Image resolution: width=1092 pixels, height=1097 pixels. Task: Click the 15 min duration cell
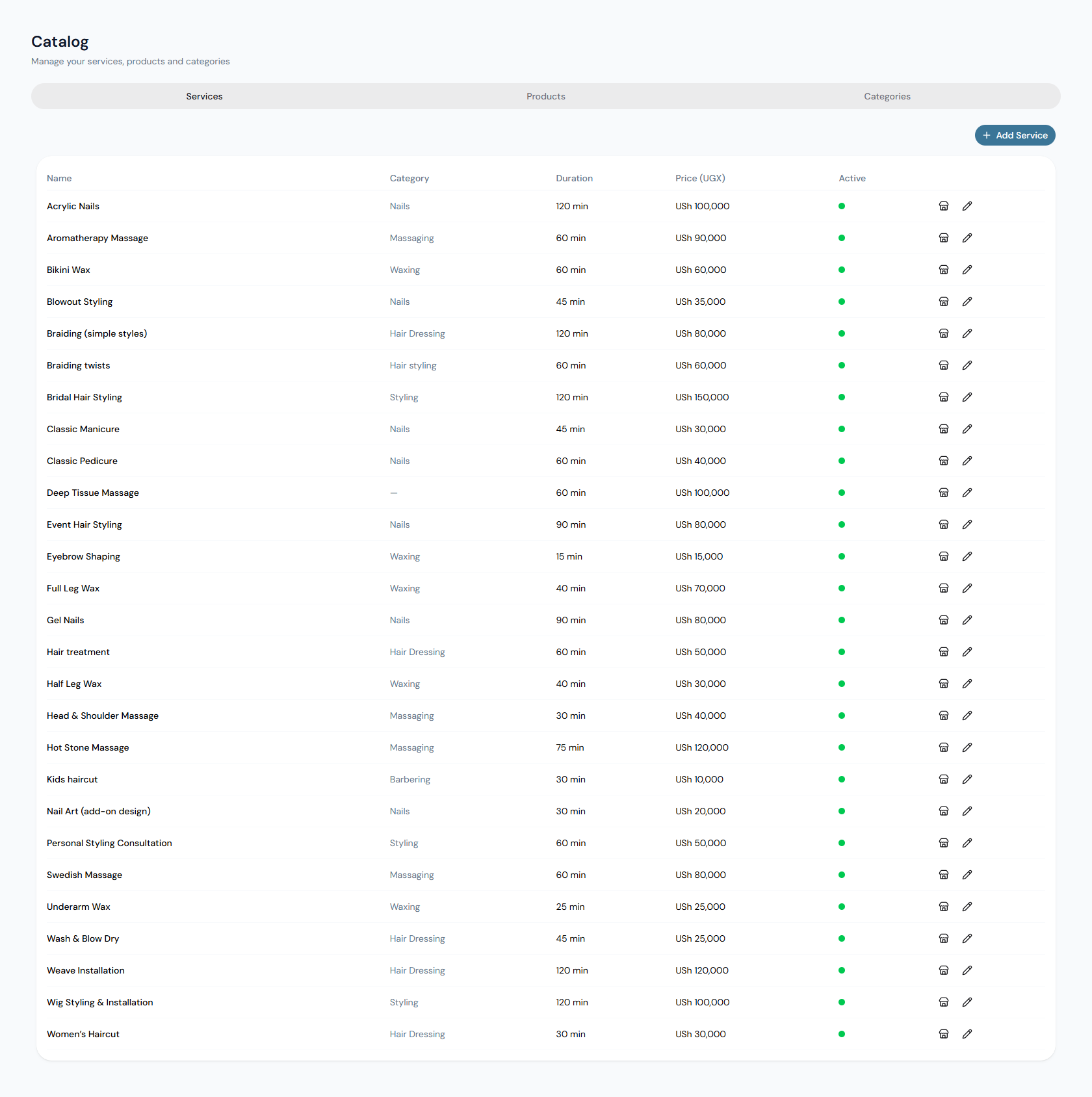(x=569, y=556)
